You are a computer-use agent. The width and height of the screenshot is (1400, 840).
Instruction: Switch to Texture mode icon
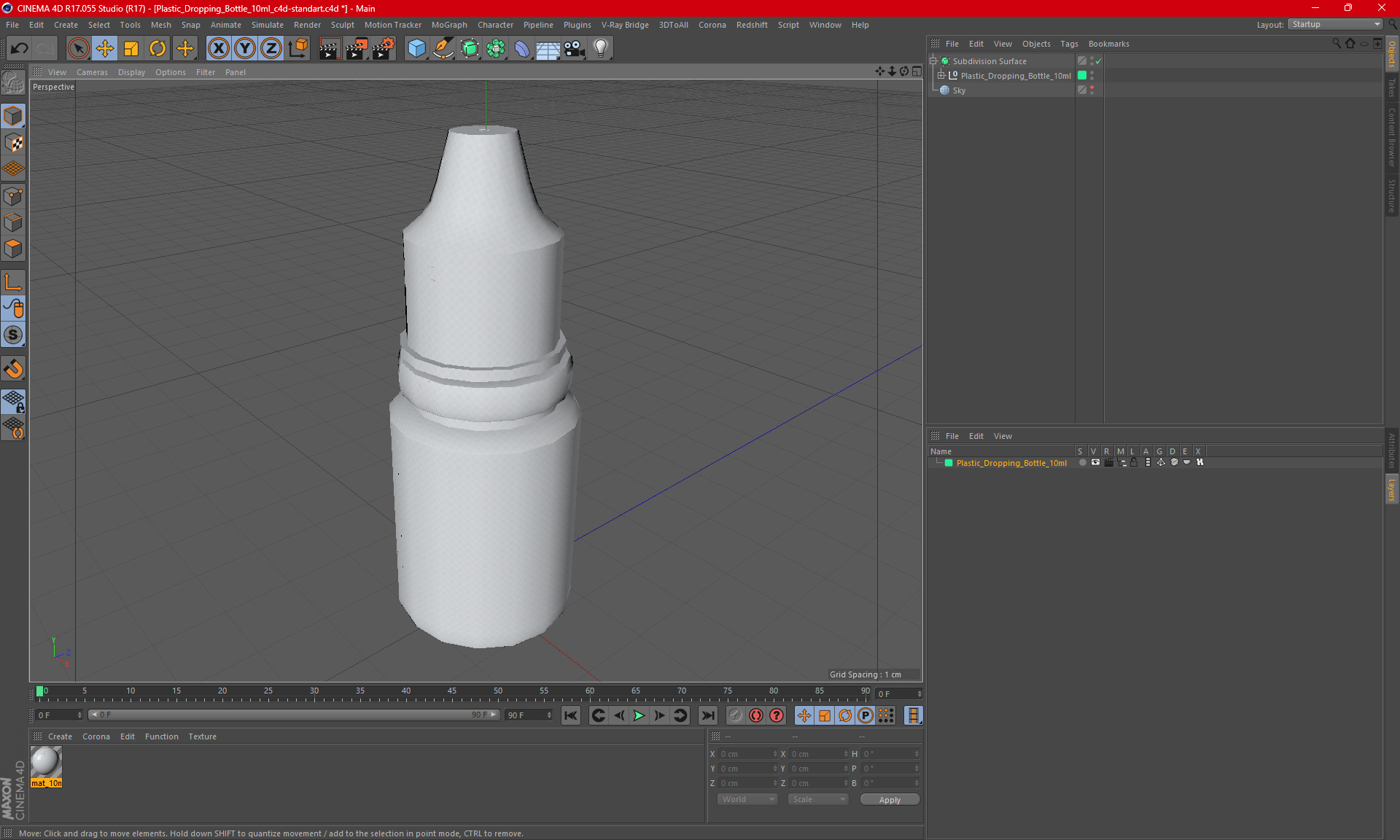(x=13, y=143)
